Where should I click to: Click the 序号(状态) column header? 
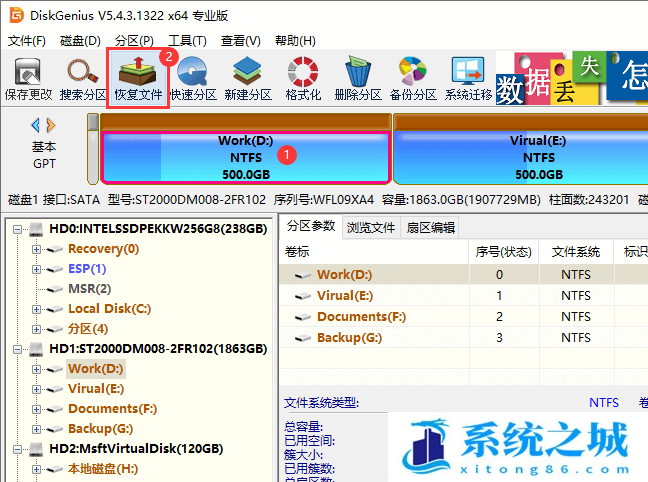(x=503, y=252)
